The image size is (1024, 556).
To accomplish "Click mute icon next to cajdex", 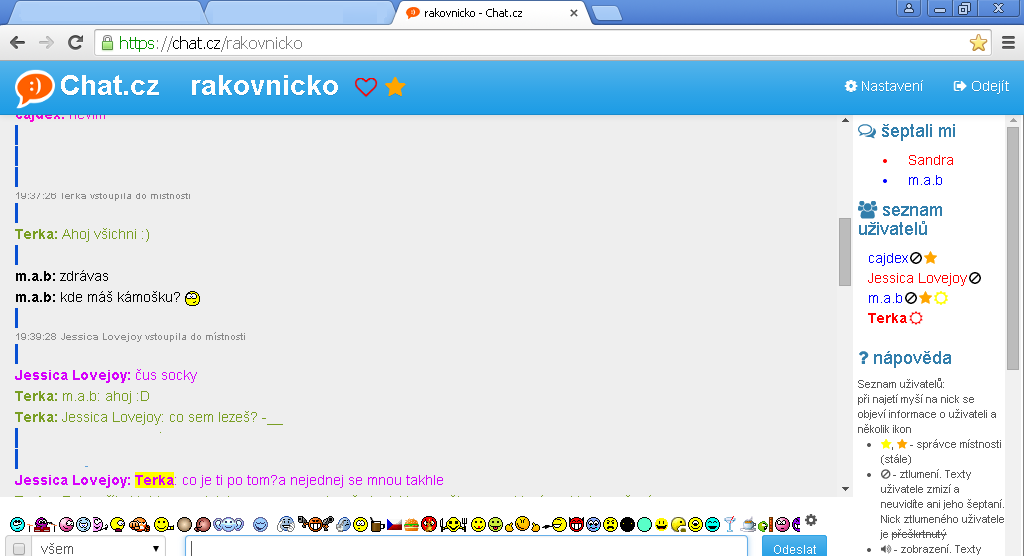I will pyautogui.click(x=916, y=258).
